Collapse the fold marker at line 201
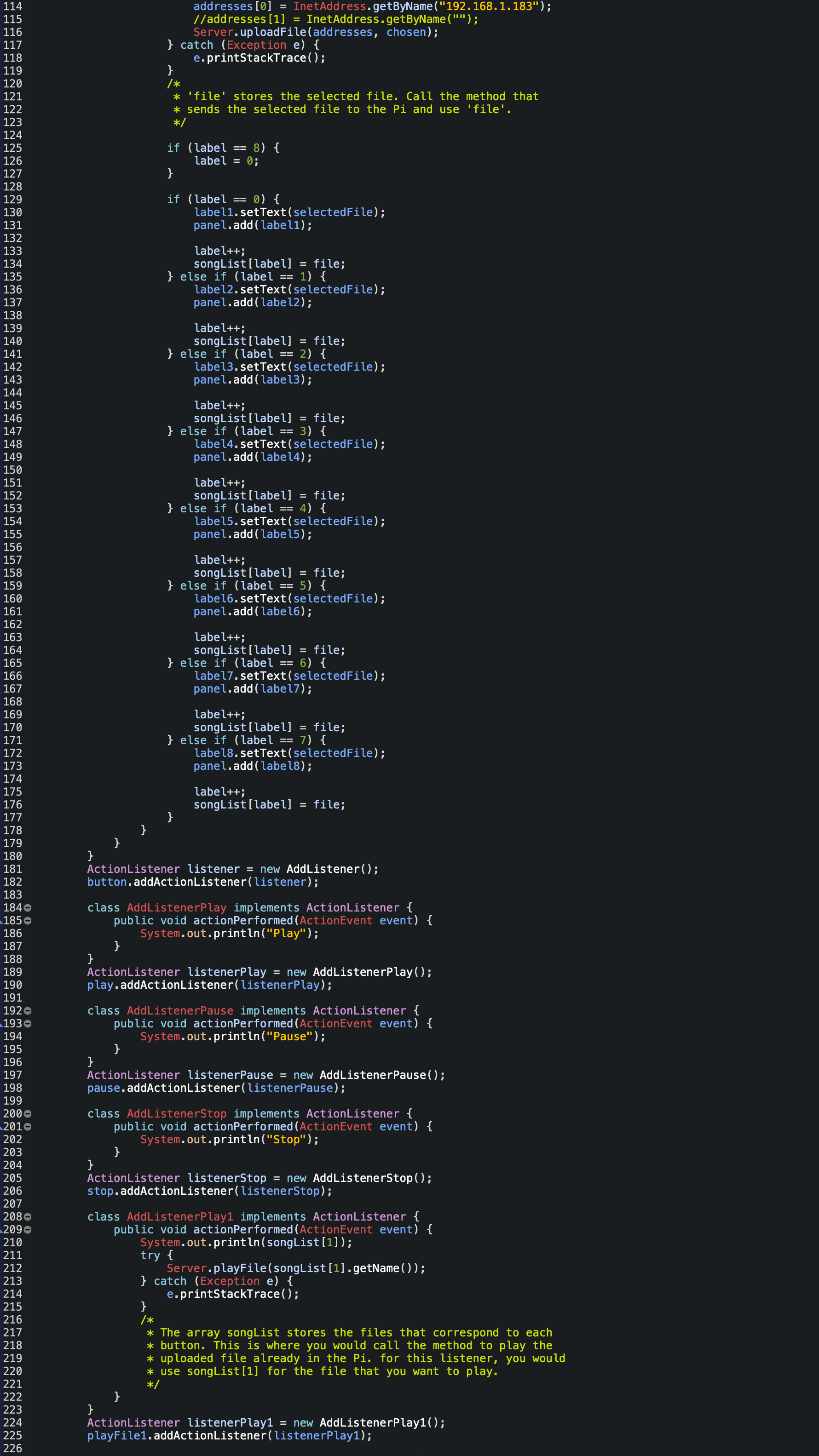This screenshot has width=819, height=1456. pos(28,1126)
